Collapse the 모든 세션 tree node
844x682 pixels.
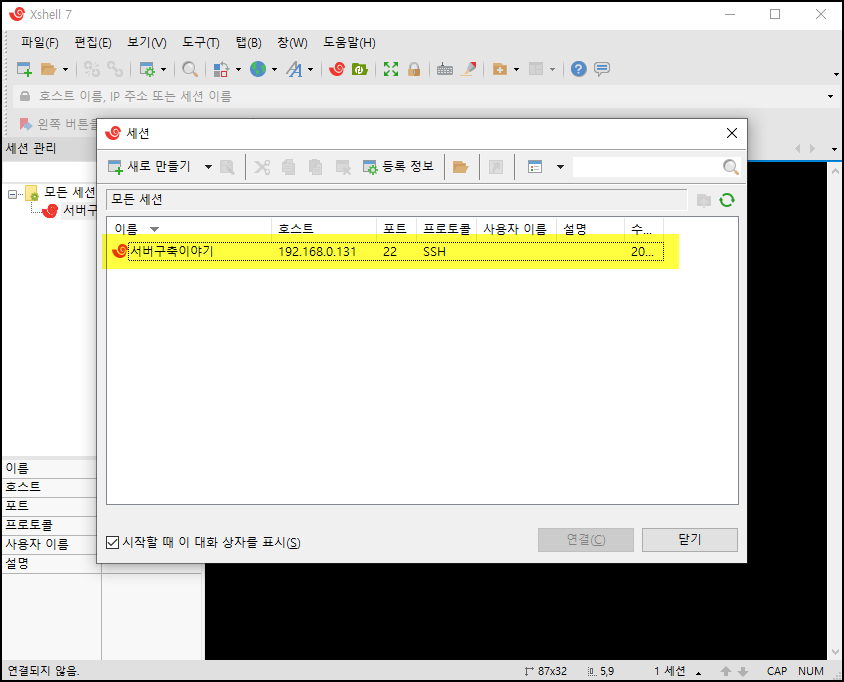pos(12,194)
